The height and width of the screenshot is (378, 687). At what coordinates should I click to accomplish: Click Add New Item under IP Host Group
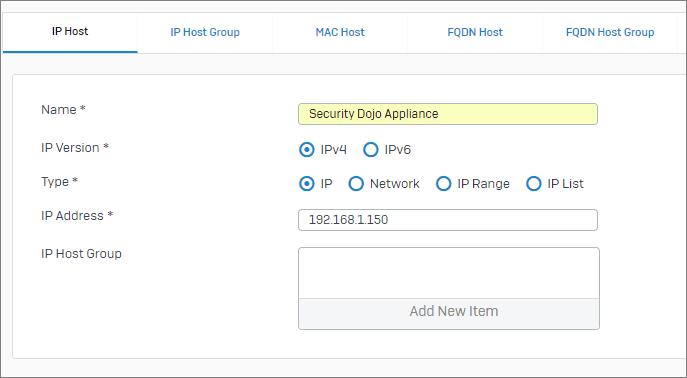click(449, 314)
